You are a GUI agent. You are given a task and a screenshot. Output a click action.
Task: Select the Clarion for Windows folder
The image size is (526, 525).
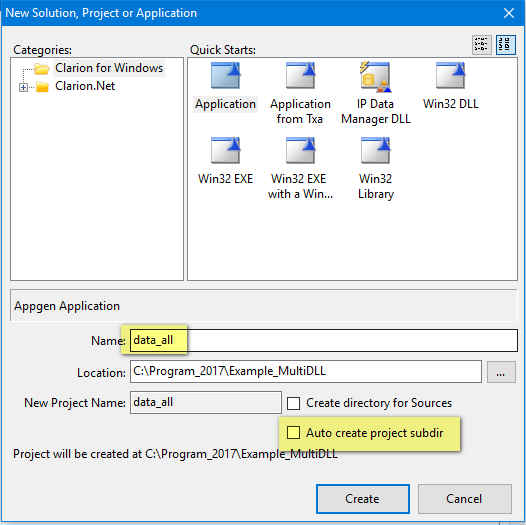(x=109, y=68)
